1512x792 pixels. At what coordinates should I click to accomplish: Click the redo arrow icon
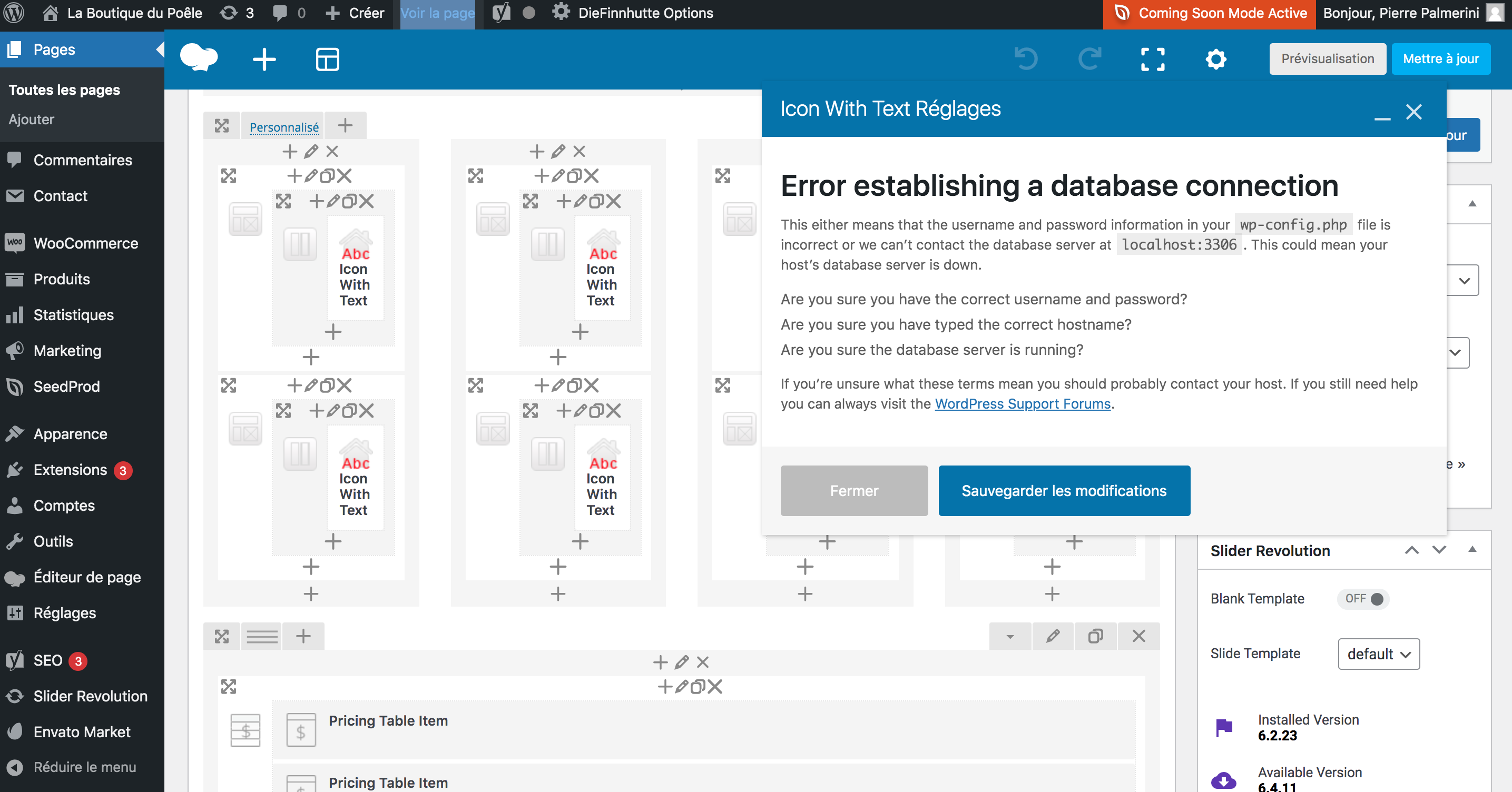1089,60
